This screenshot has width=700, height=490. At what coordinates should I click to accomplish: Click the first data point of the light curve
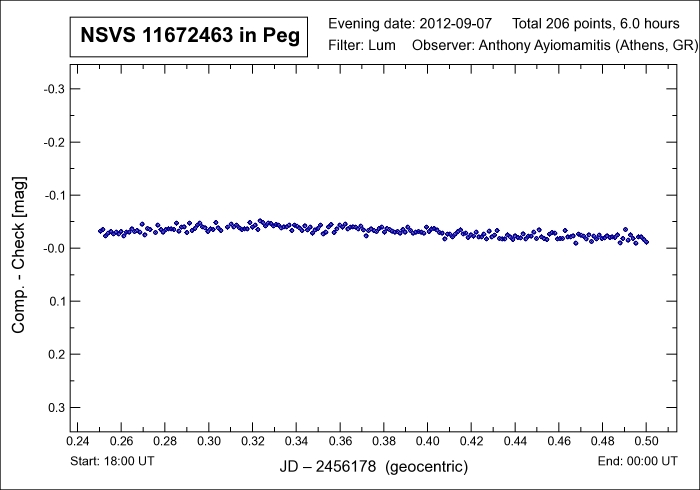point(100,231)
